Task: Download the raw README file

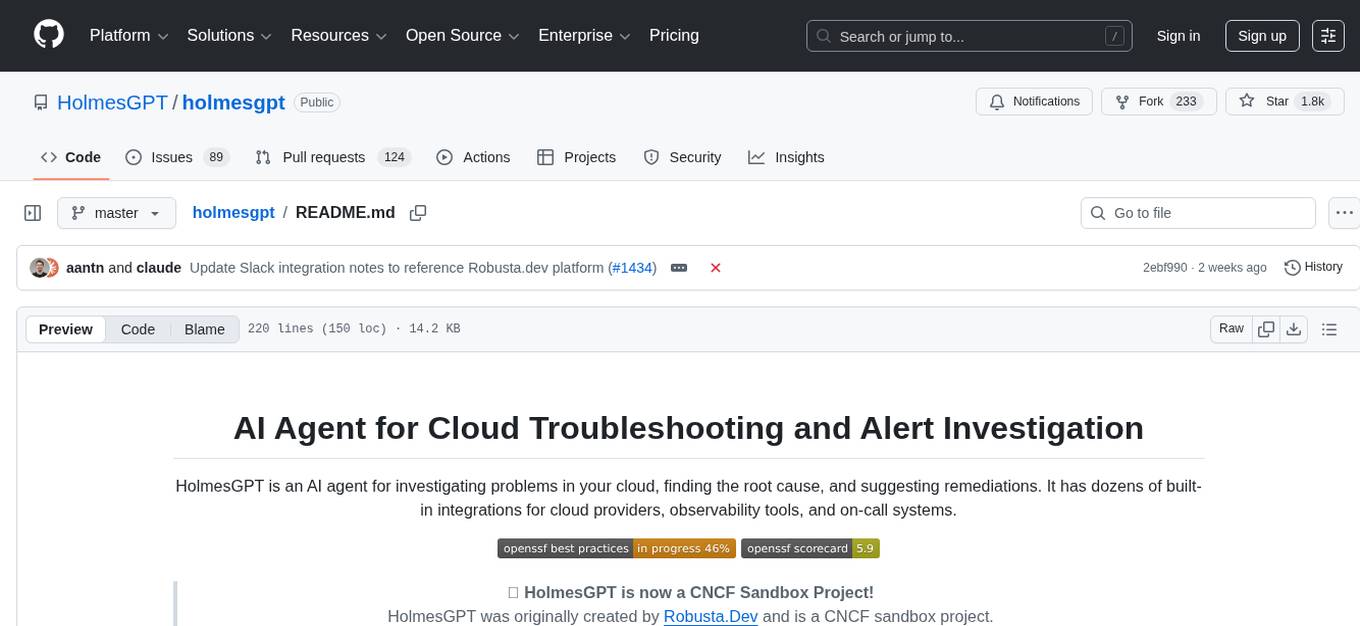Action: coord(1294,328)
